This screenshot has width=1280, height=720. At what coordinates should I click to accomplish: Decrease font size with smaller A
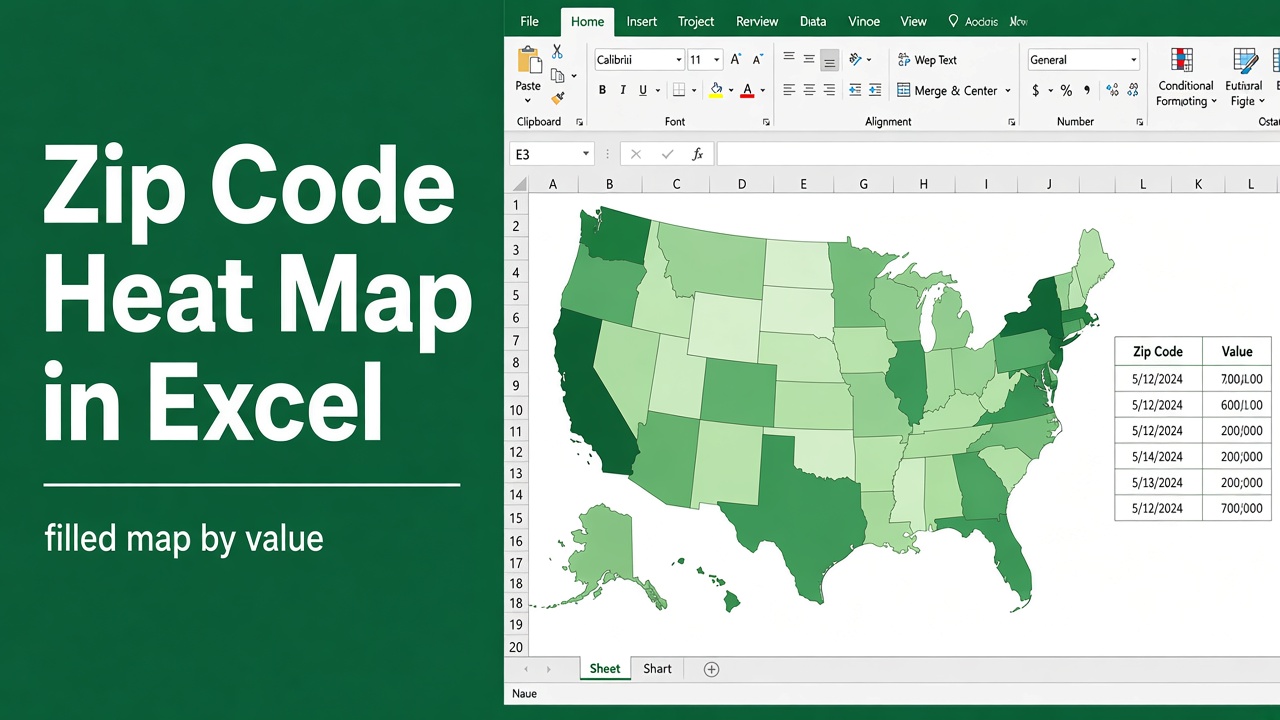coord(757,60)
